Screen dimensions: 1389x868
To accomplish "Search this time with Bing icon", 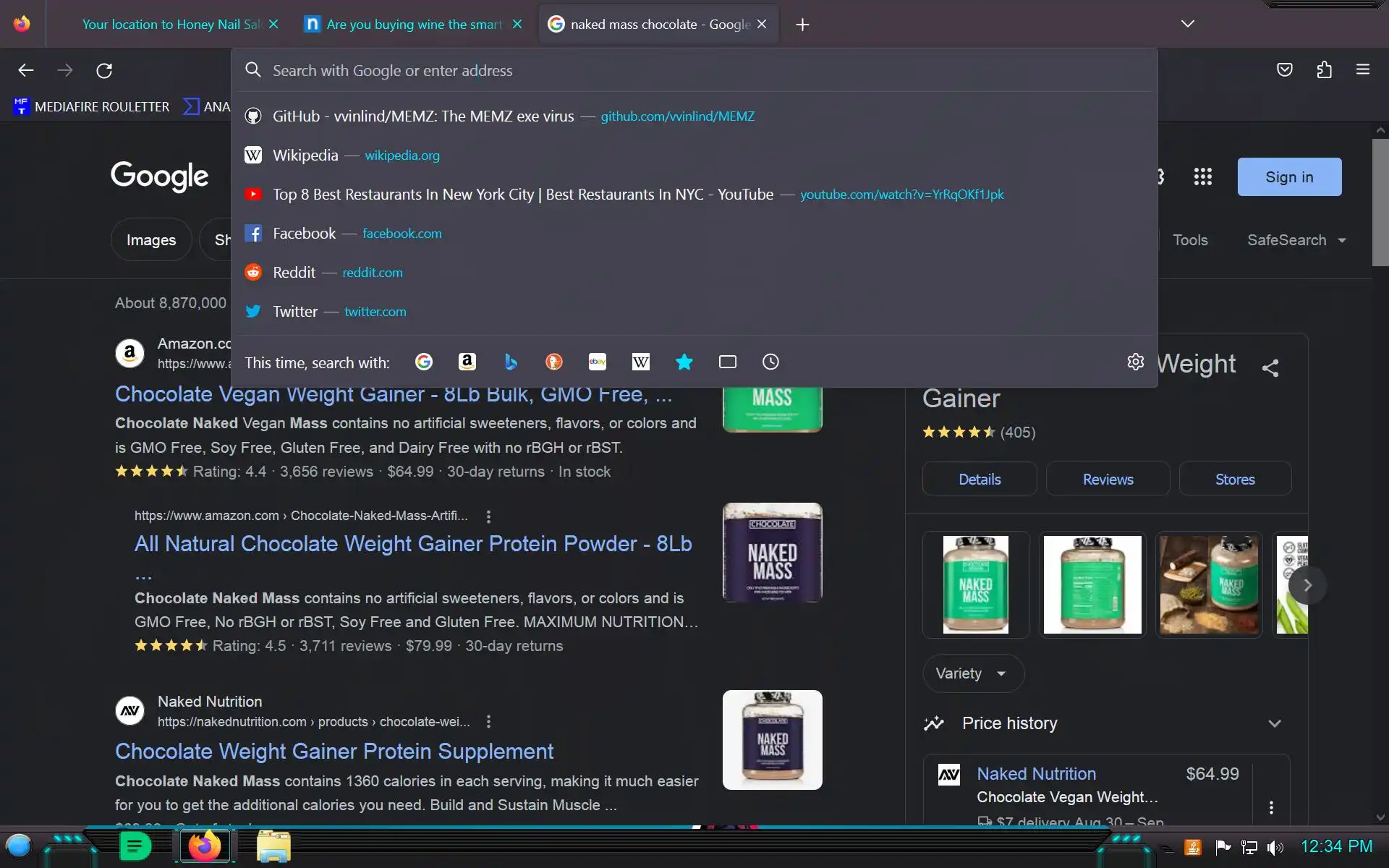I will (511, 362).
